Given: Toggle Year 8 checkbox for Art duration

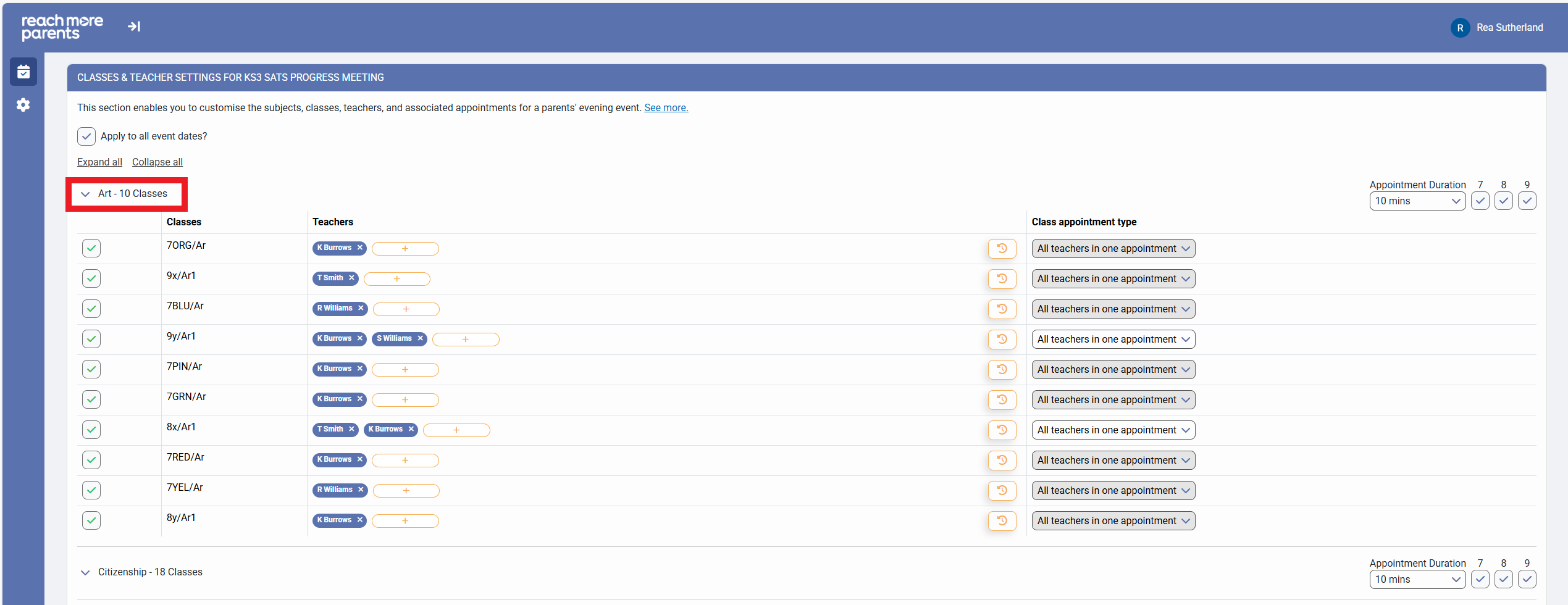Looking at the screenshot, I should (x=1503, y=201).
